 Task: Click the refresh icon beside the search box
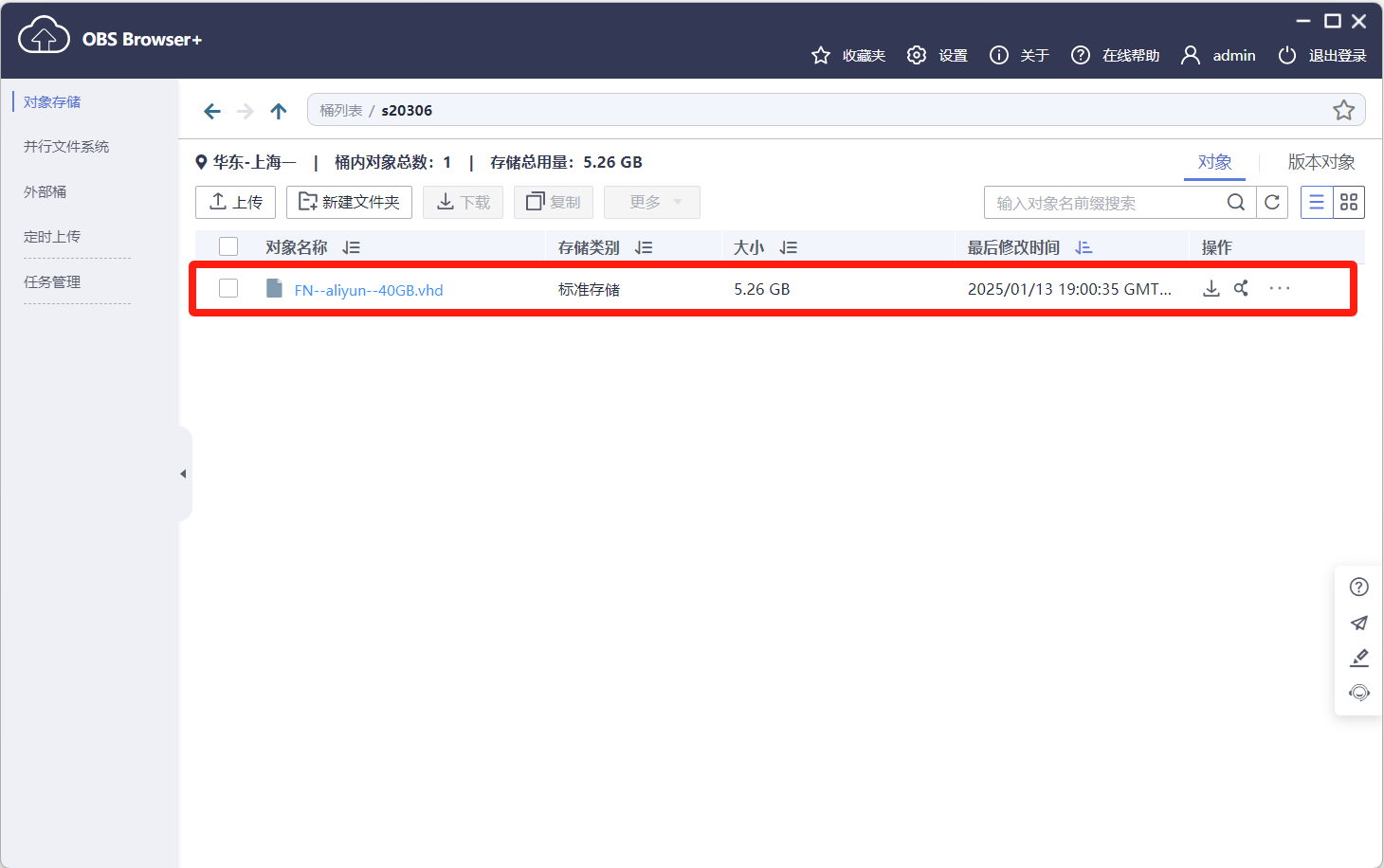tap(1272, 202)
